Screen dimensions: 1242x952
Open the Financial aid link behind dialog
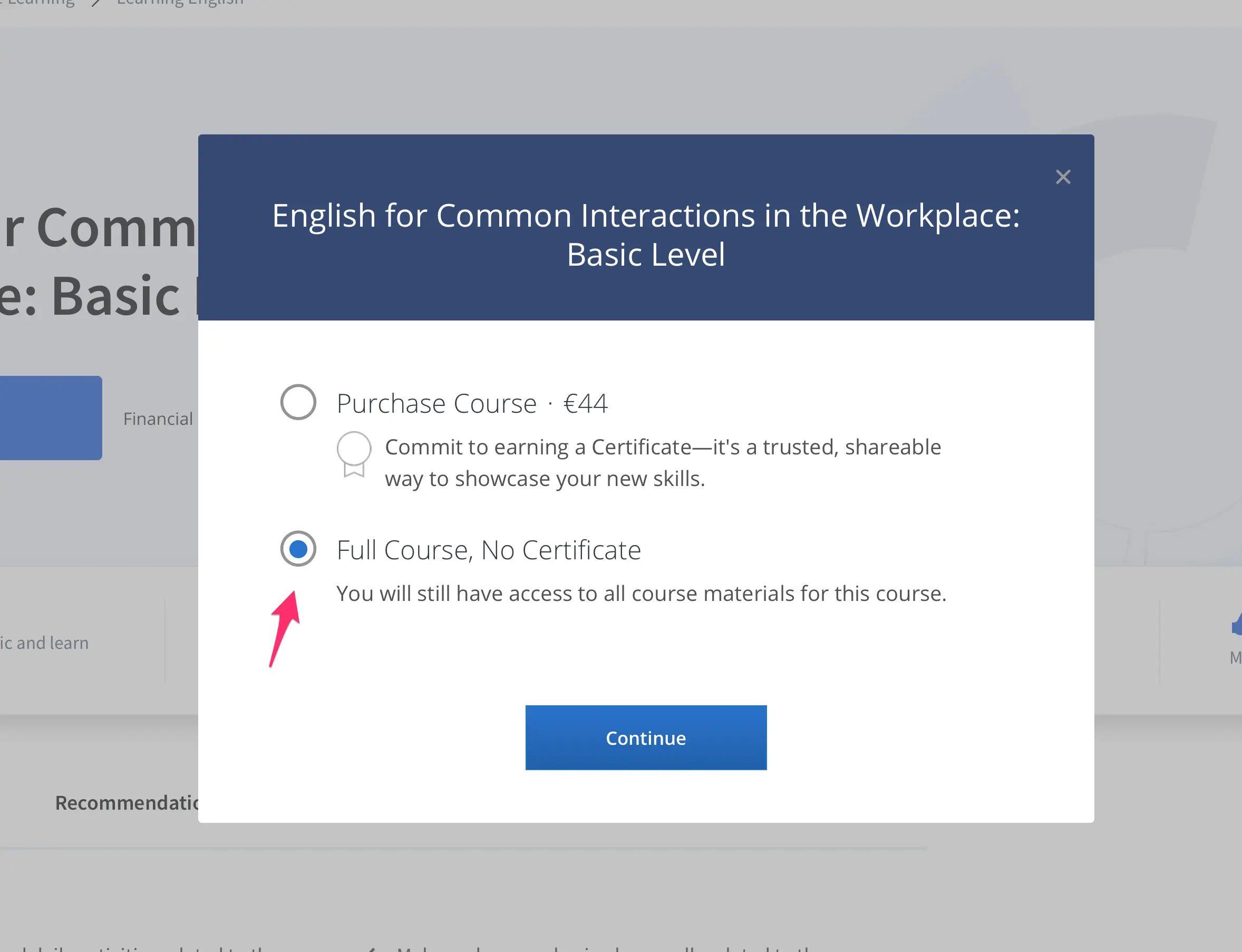[x=158, y=419]
